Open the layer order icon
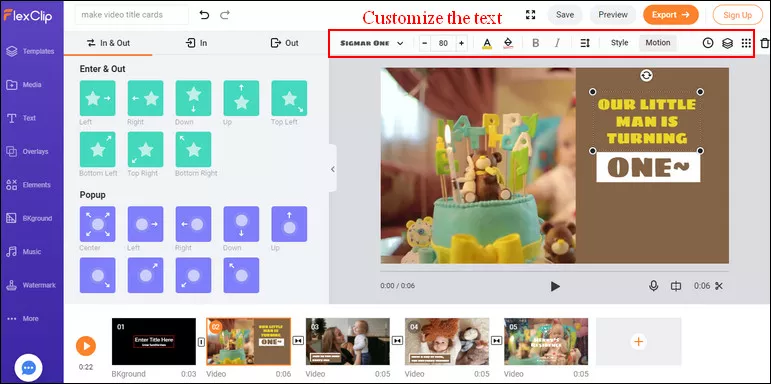 point(727,43)
